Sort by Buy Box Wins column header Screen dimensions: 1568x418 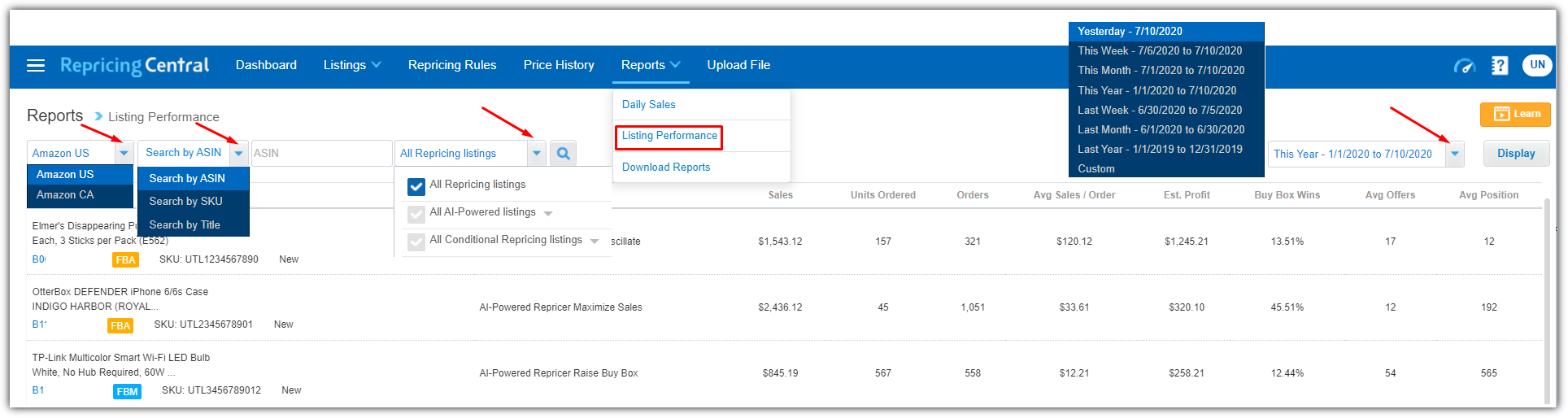1287,195
